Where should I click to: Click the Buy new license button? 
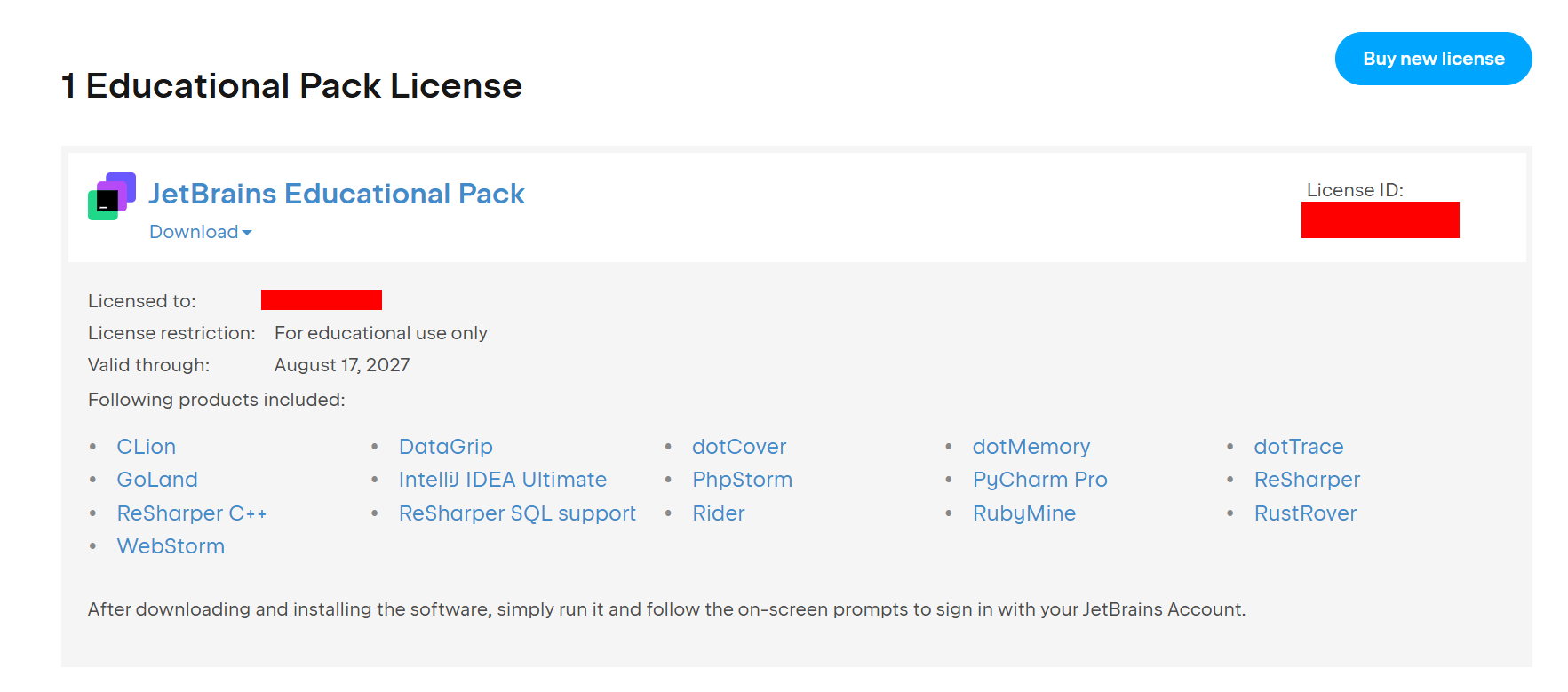(1433, 59)
